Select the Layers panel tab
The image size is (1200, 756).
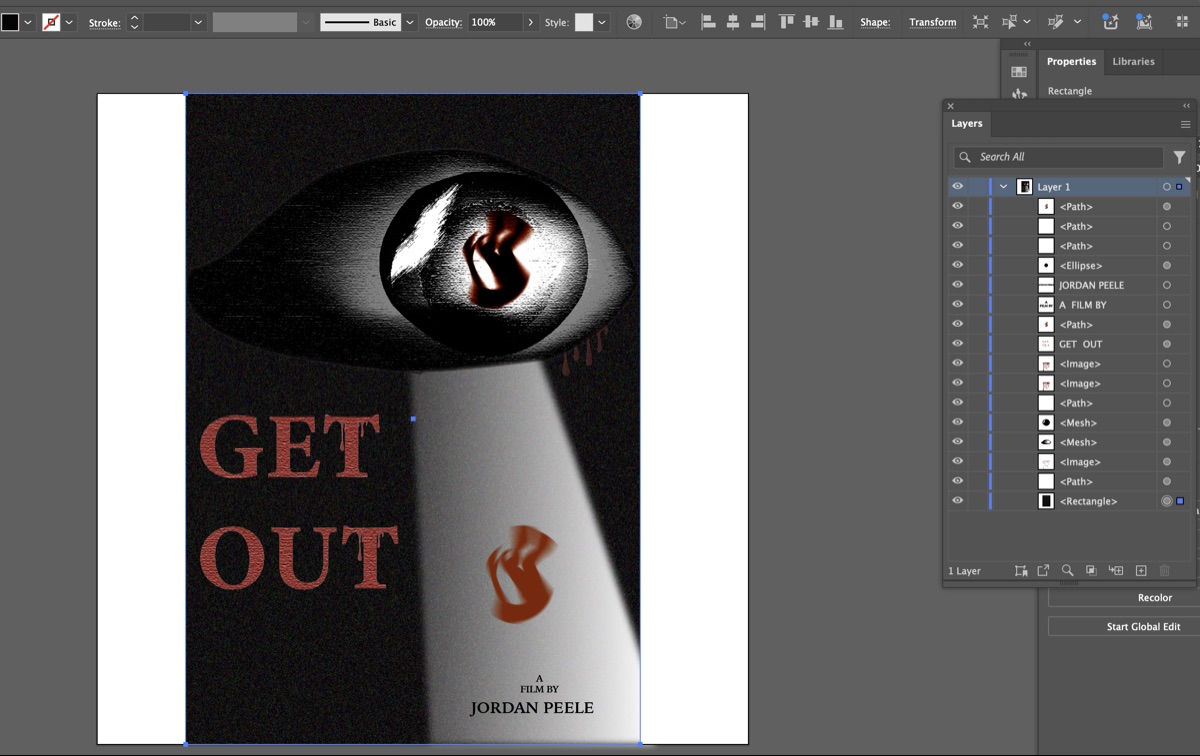[967, 124]
